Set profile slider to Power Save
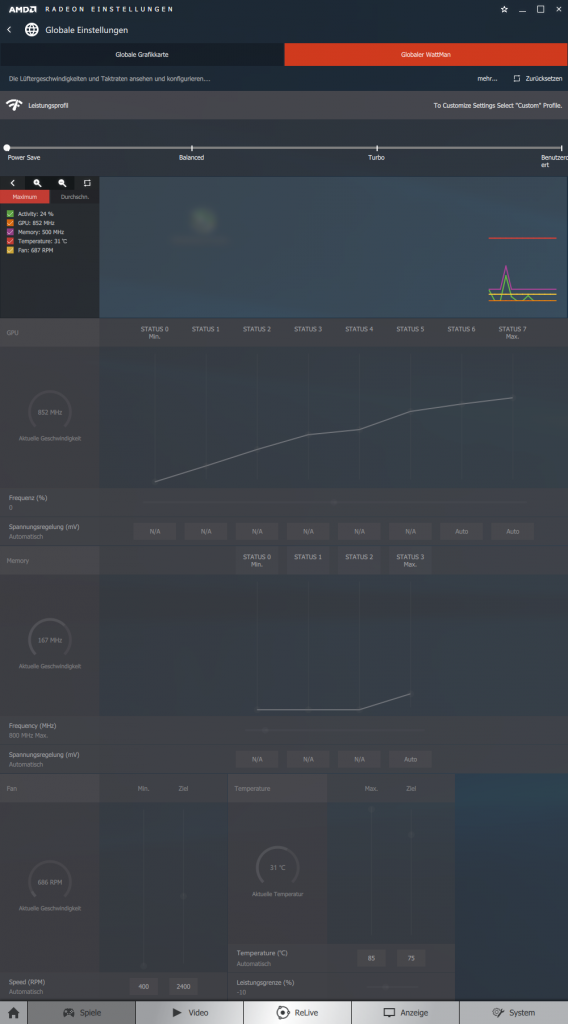The height and width of the screenshot is (1024, 568). point(7,148)
